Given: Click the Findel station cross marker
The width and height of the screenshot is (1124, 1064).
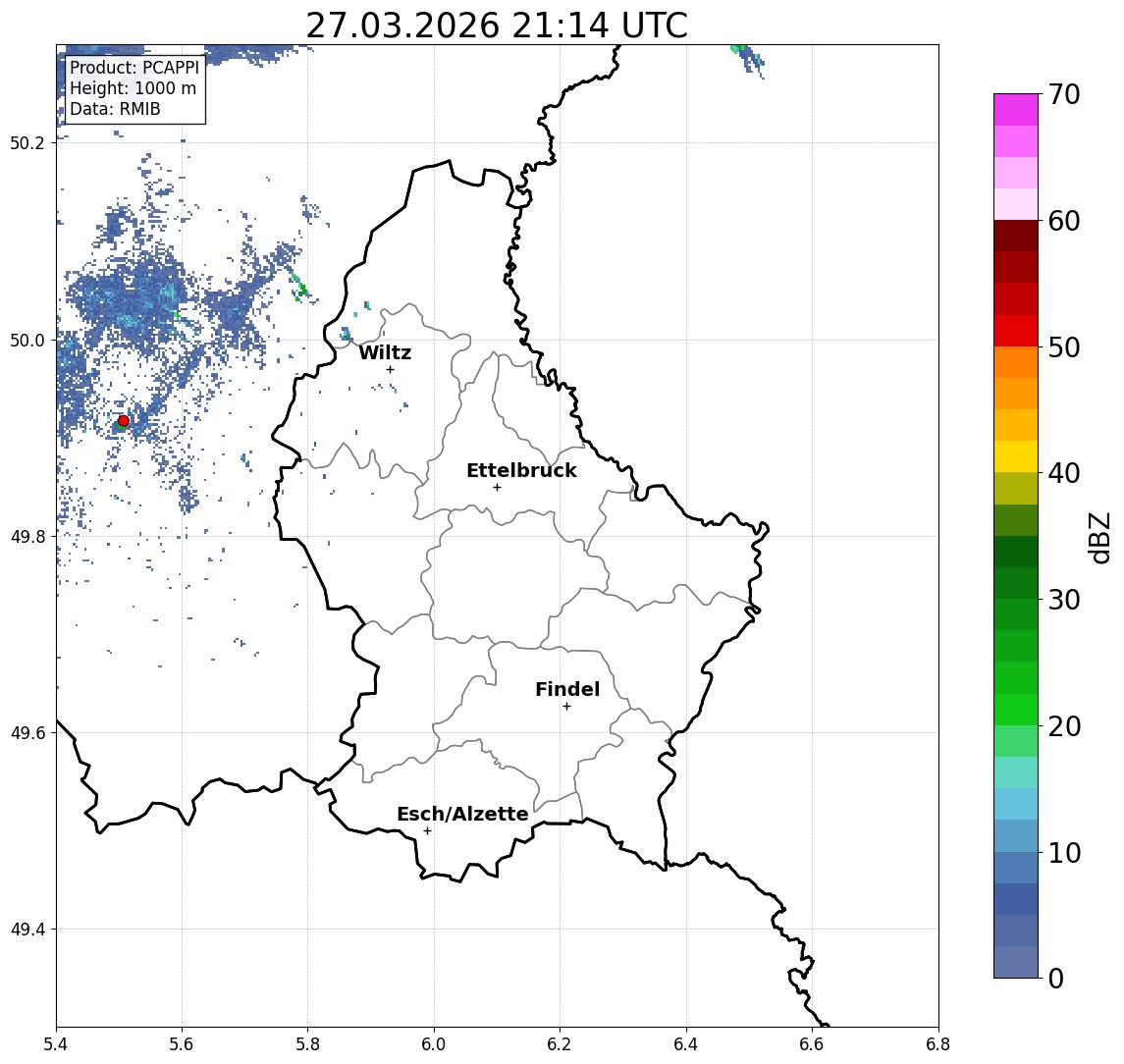Looking at the screenshot, I should coord(566,707).
